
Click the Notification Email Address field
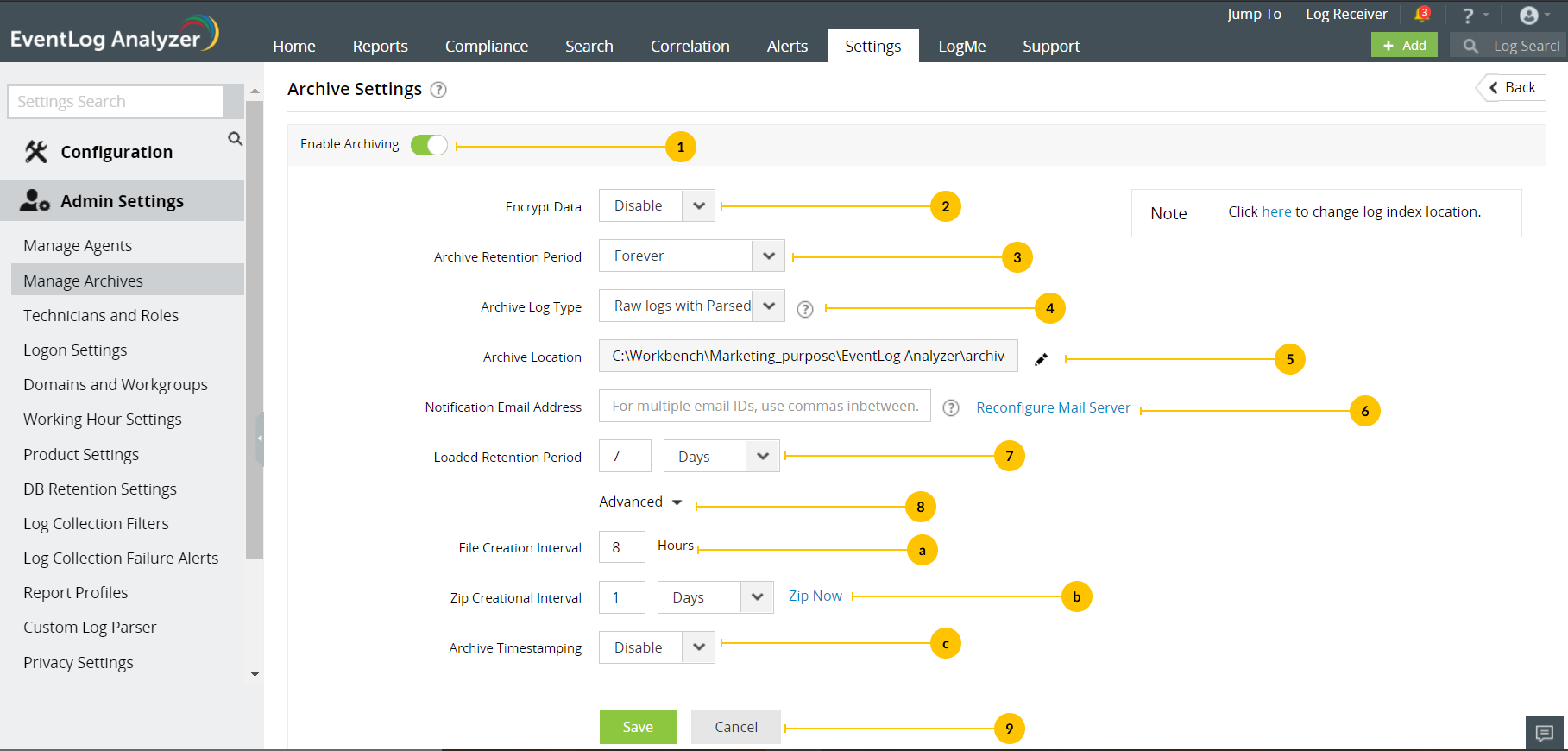tap(765, 406)
